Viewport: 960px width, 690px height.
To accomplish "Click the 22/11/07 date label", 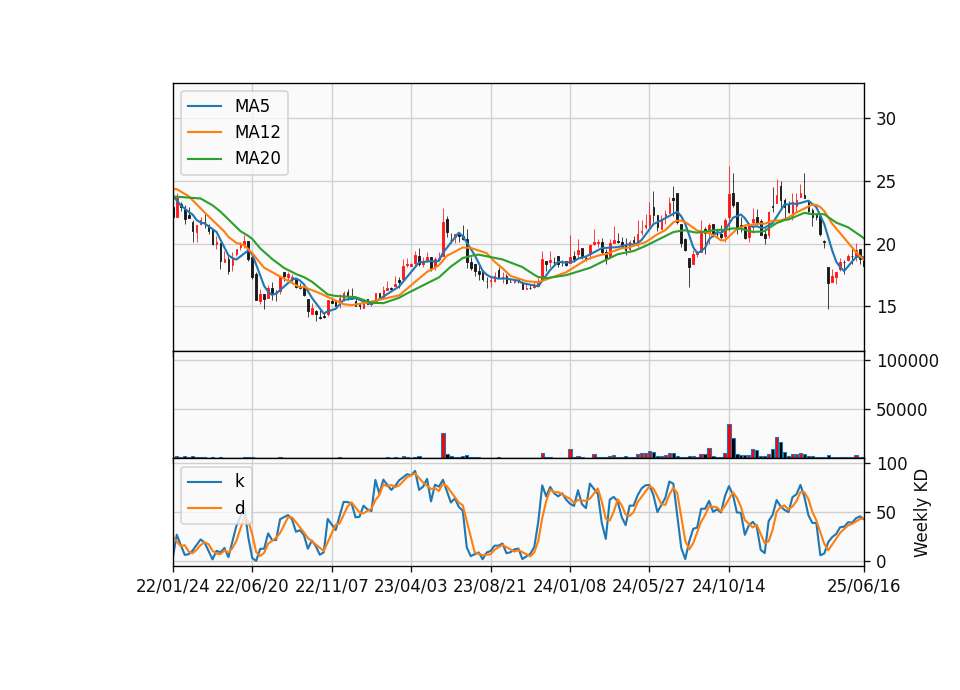I will 332,586.
